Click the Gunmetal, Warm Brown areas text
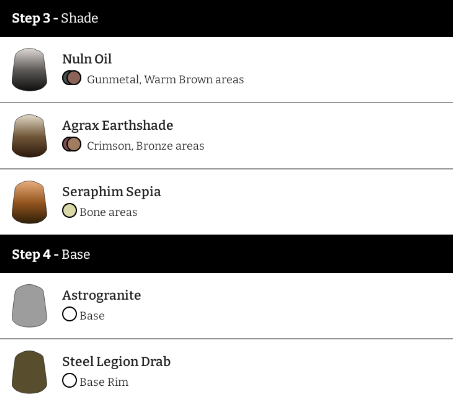Viewport: 453px width, 403px height. coord(165,79)
